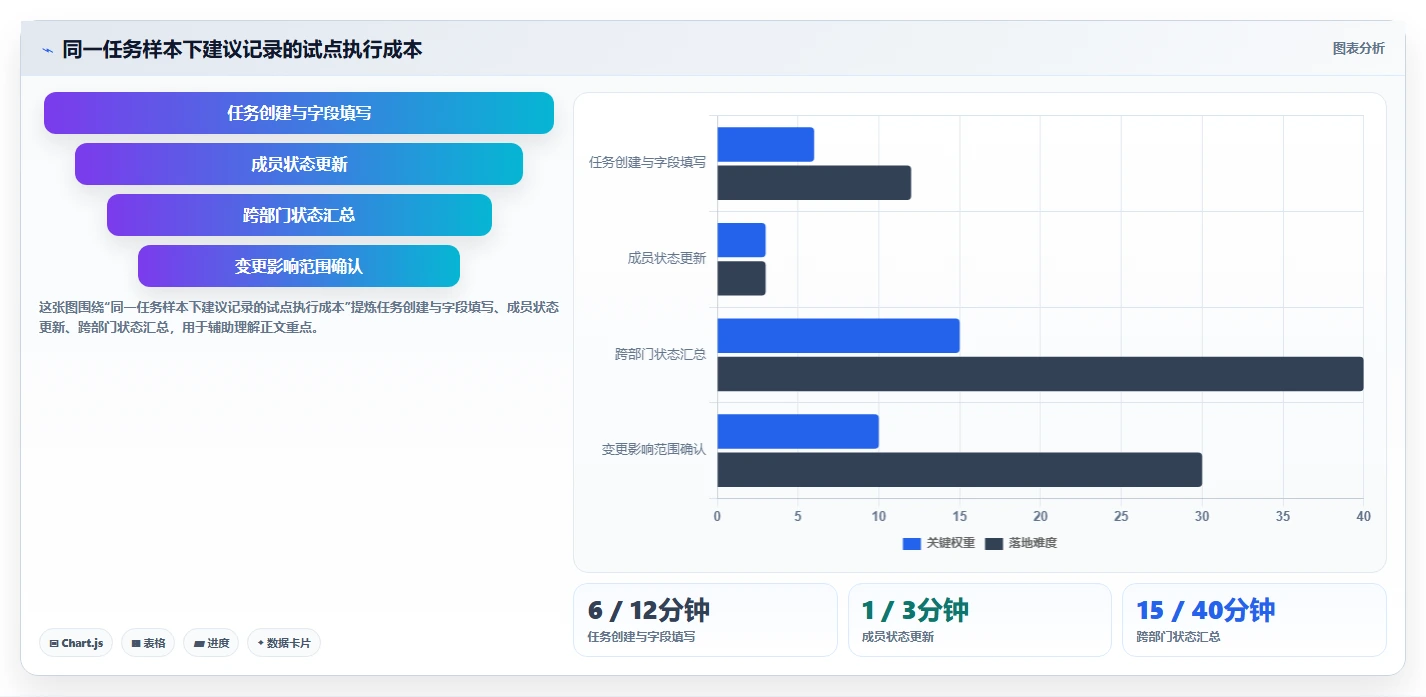
Task: Click the Chart.js tag chip
Action: (x=76, y=643)
